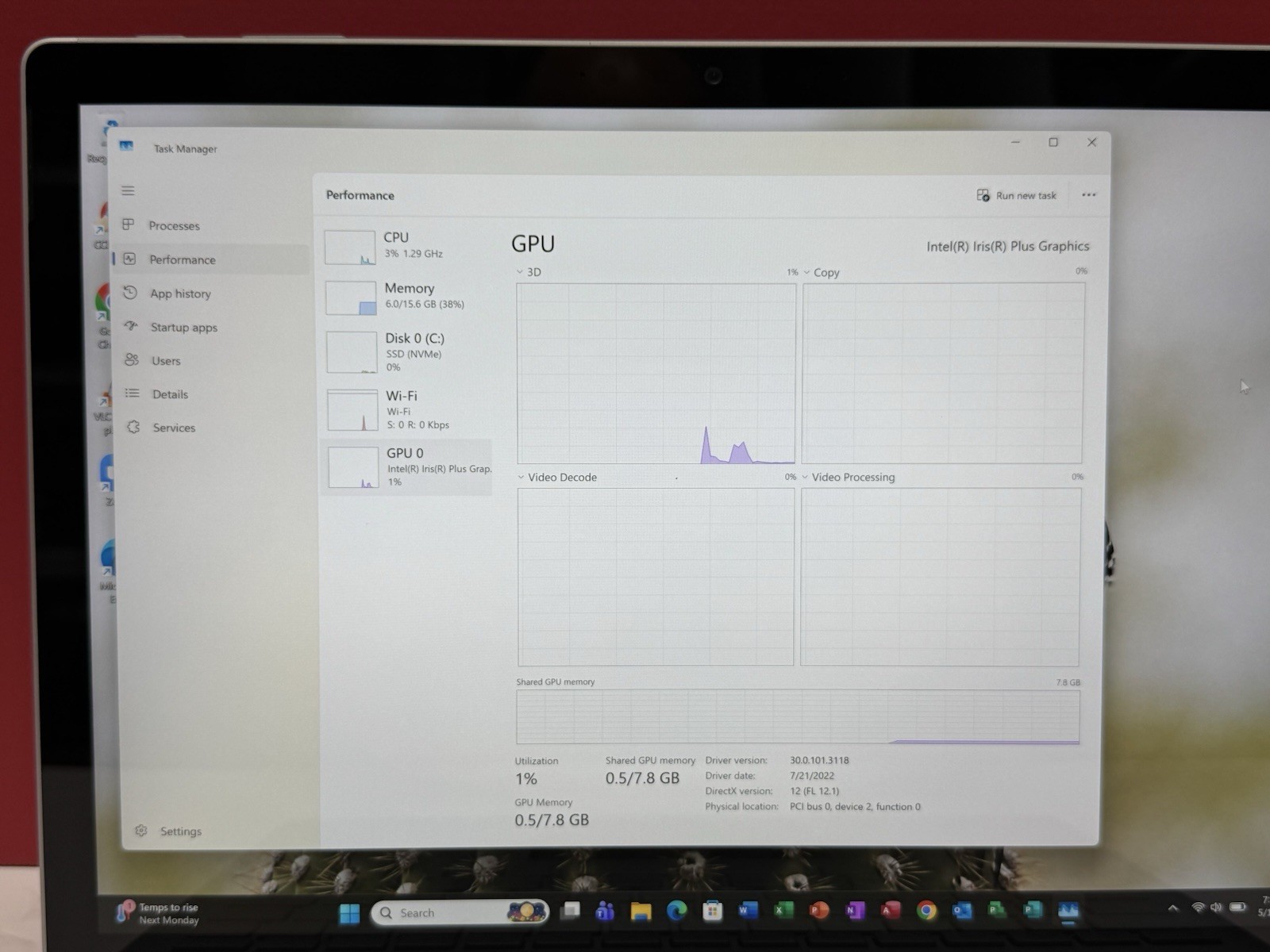The width and height of the screenshot is (1270, 952).
Task: Open the Video Decode engine dropdown
Action: pos(521,477)
